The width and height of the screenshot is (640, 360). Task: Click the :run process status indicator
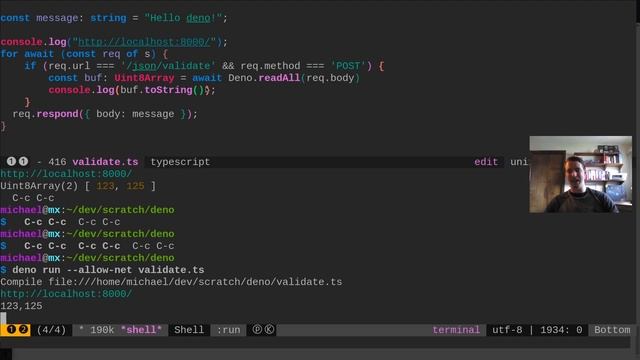coord(229,330)
